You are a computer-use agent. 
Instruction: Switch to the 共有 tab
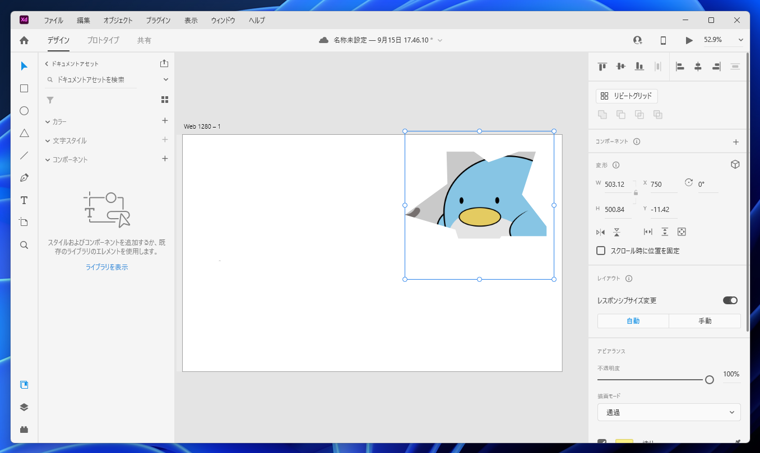144,40
